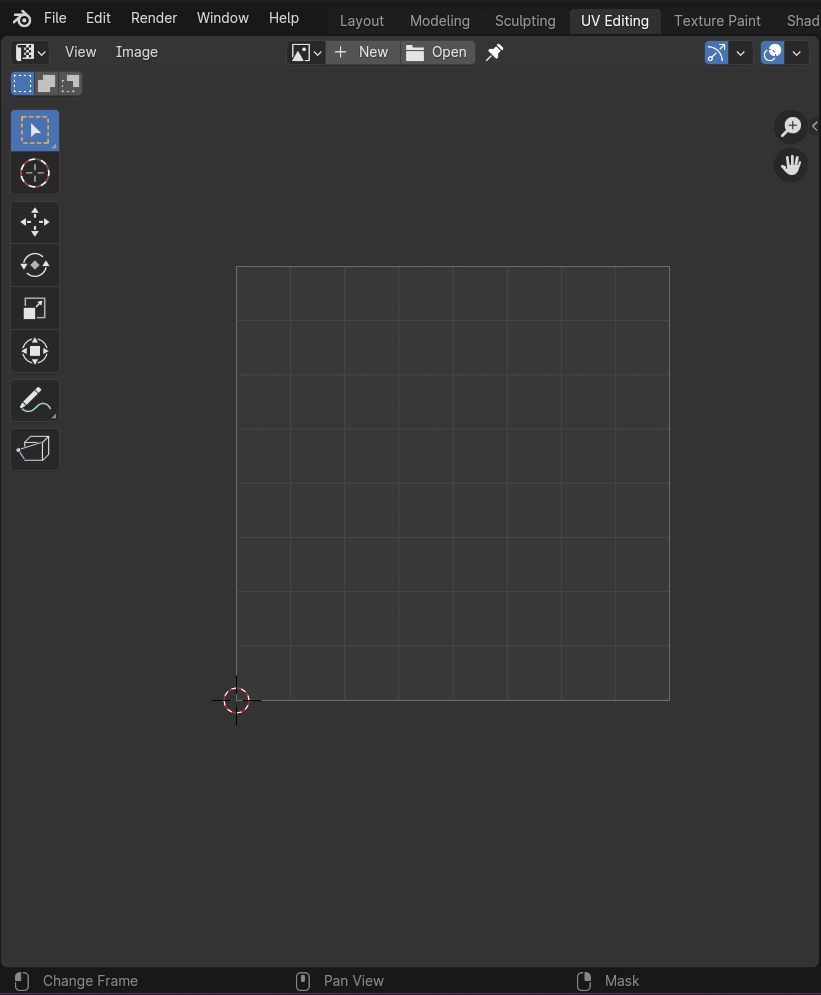The height and width of the screenshot is (995, 821).
Task: Open the editor type dropdown
Action: pyautogui.click(x=31, y=52)
